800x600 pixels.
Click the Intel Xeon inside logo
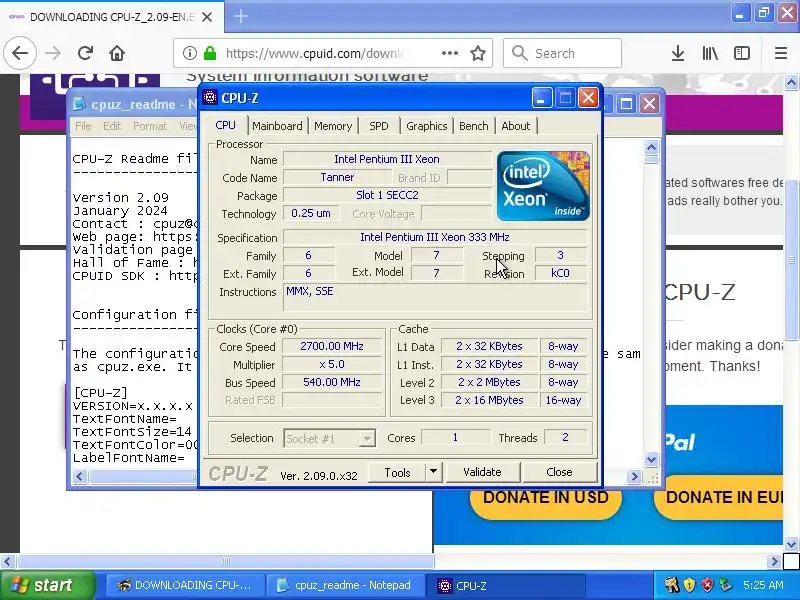point(543,186)
